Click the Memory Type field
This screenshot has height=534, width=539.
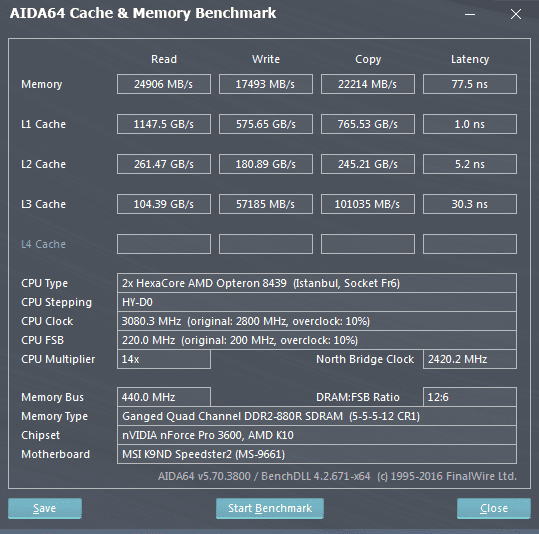(317, 416)
